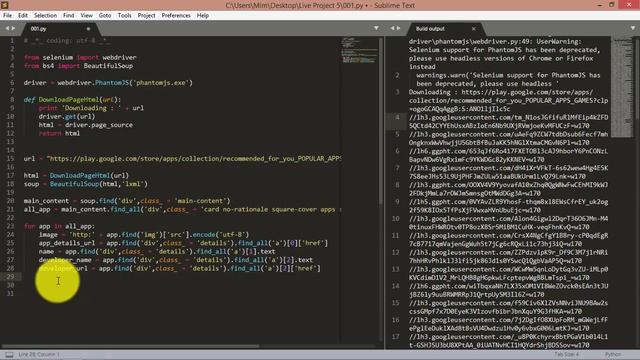Image resolution: width=640 pixels, height=360 pixels.
Task: Click 'Downloading :' output line in Build output
Action: (x=509, y=100)
